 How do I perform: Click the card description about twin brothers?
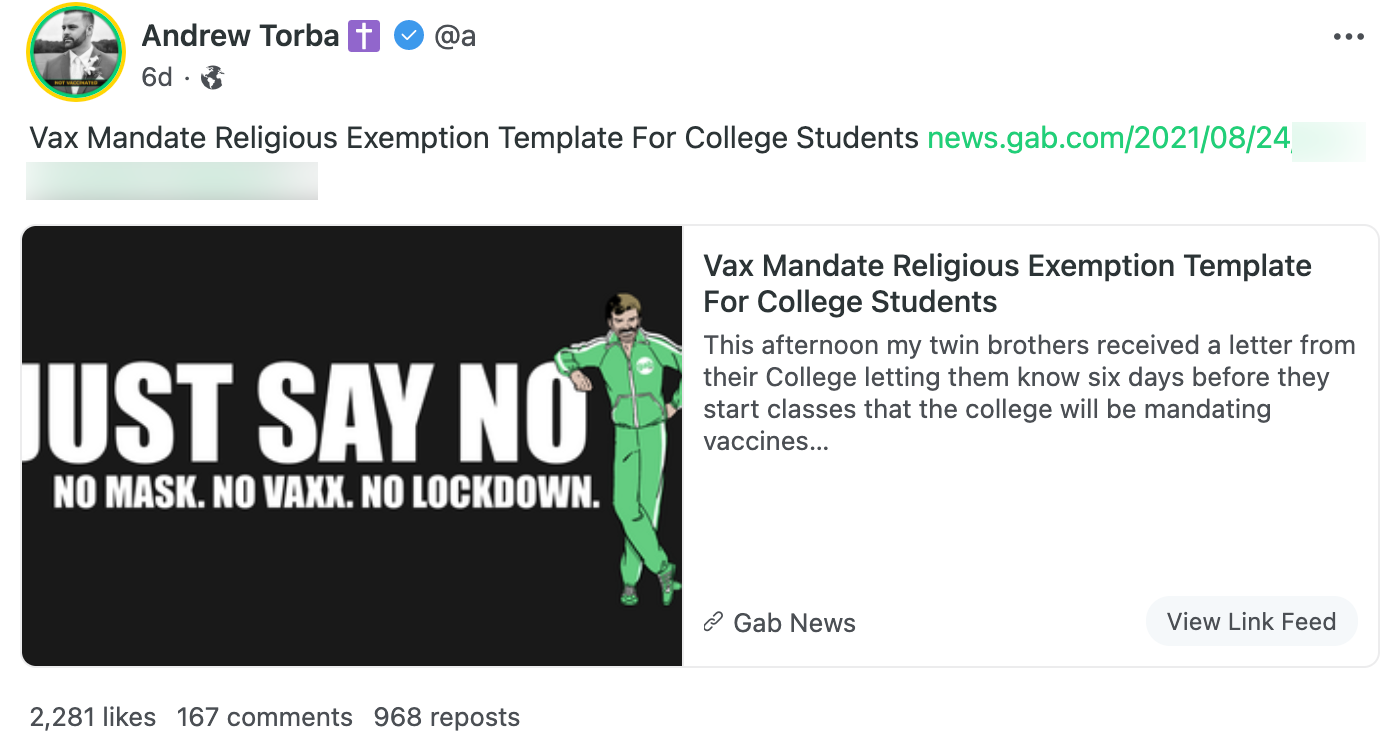pos(1029,393)
